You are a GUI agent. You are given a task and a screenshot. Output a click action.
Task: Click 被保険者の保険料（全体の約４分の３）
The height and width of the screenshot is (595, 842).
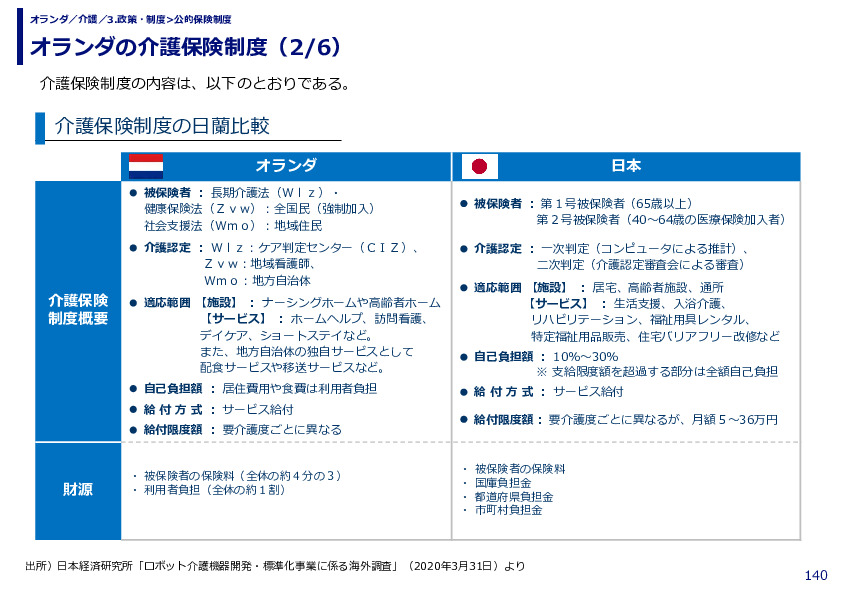[x=243, y=476]
